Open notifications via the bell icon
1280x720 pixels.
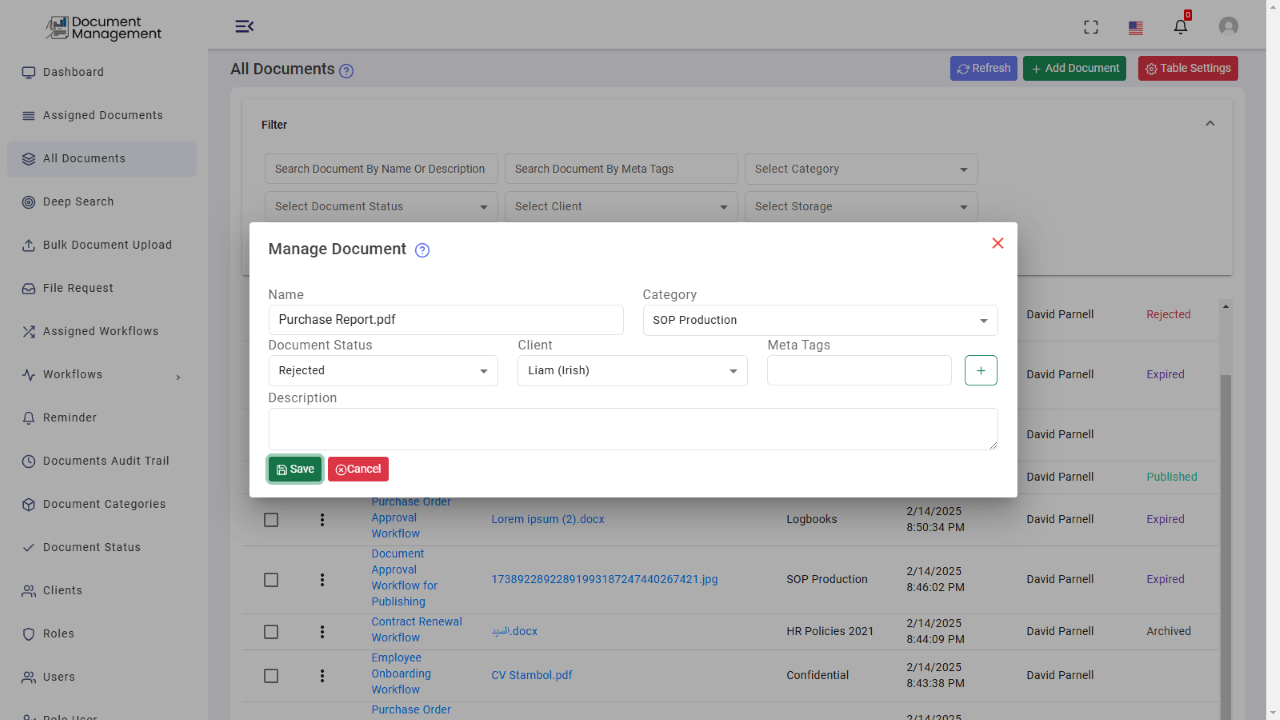(1180, 25)
